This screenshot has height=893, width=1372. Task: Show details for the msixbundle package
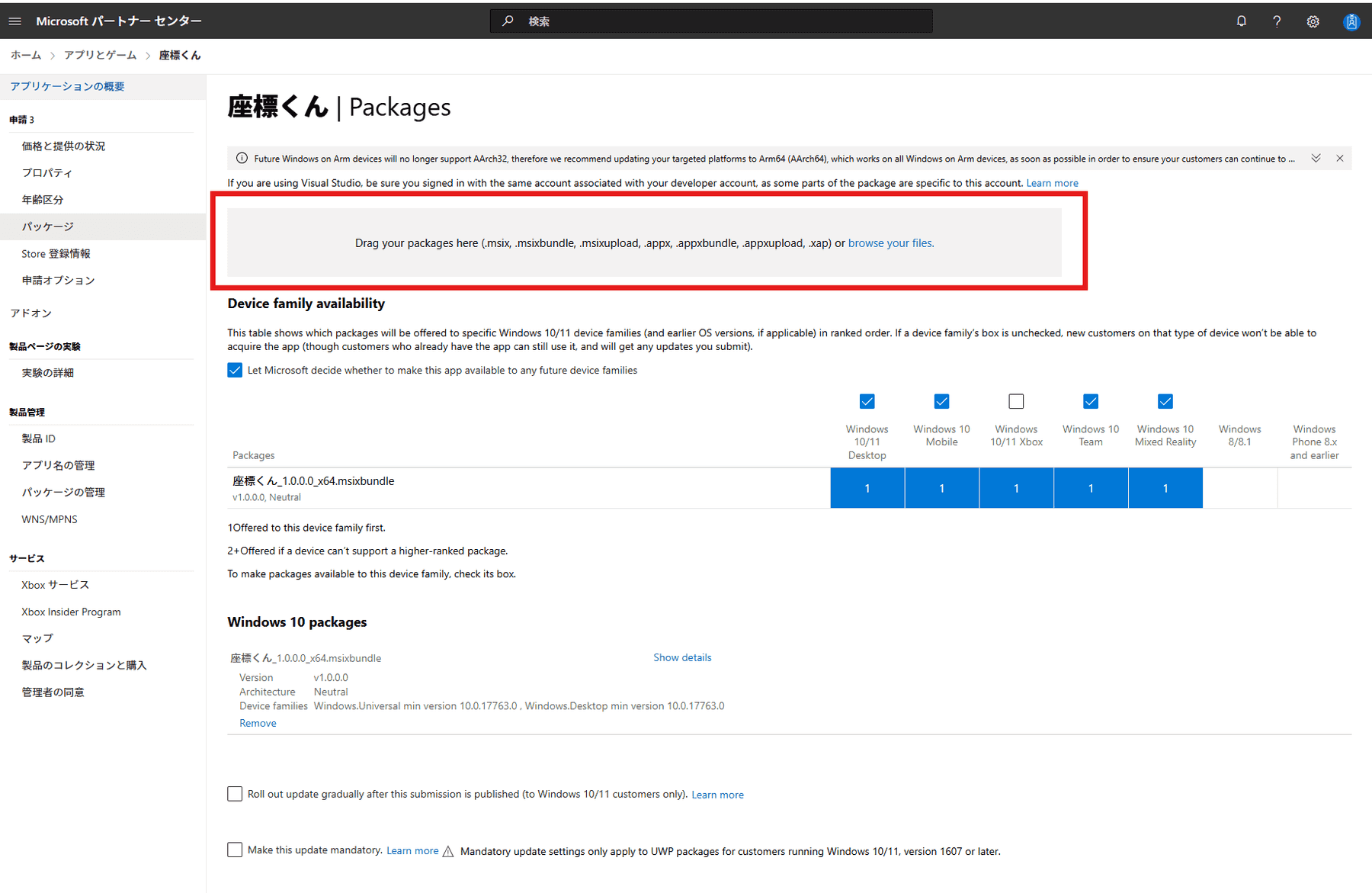pos(681,657)
